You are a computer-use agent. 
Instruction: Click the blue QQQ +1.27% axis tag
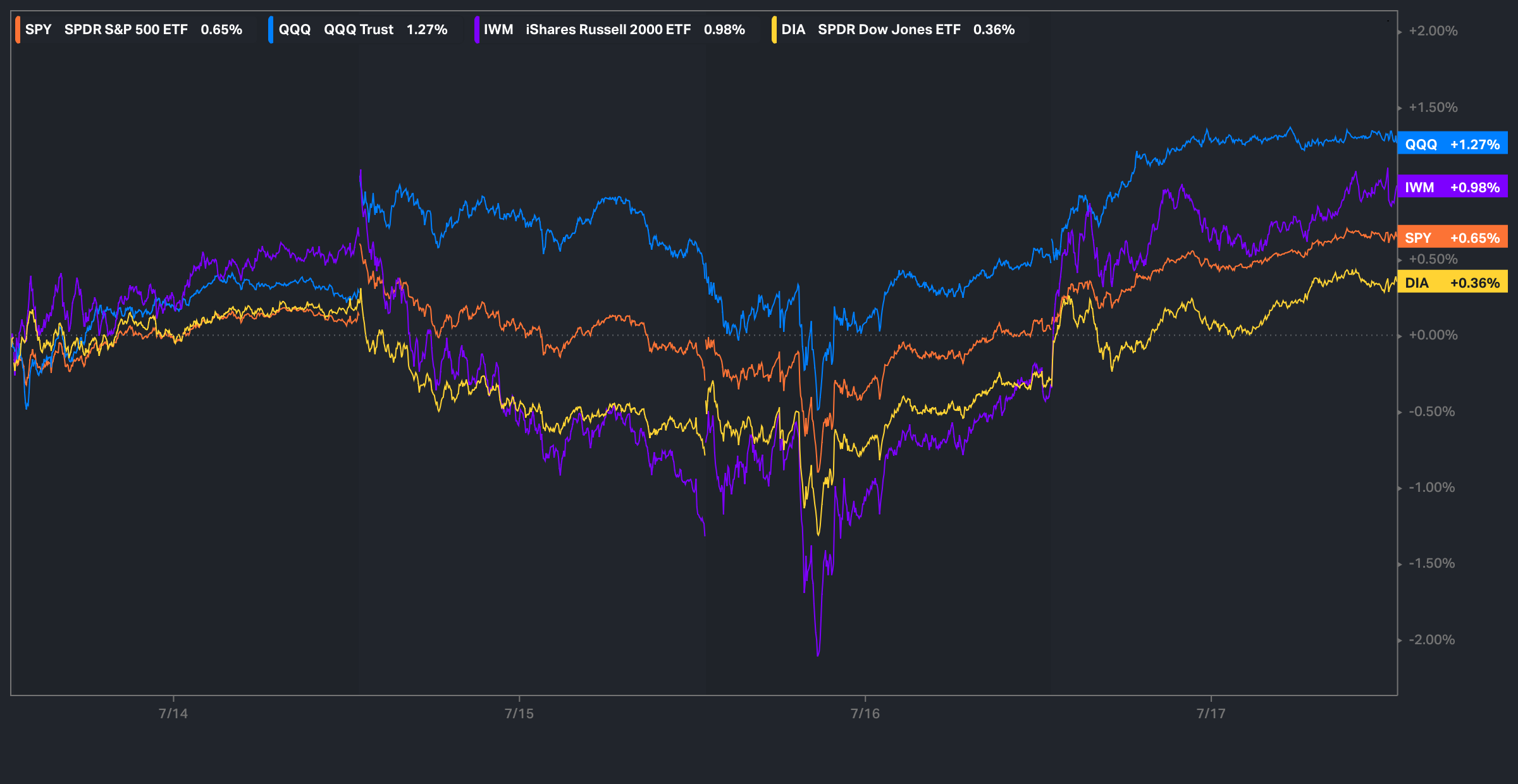pos(1452,144)
